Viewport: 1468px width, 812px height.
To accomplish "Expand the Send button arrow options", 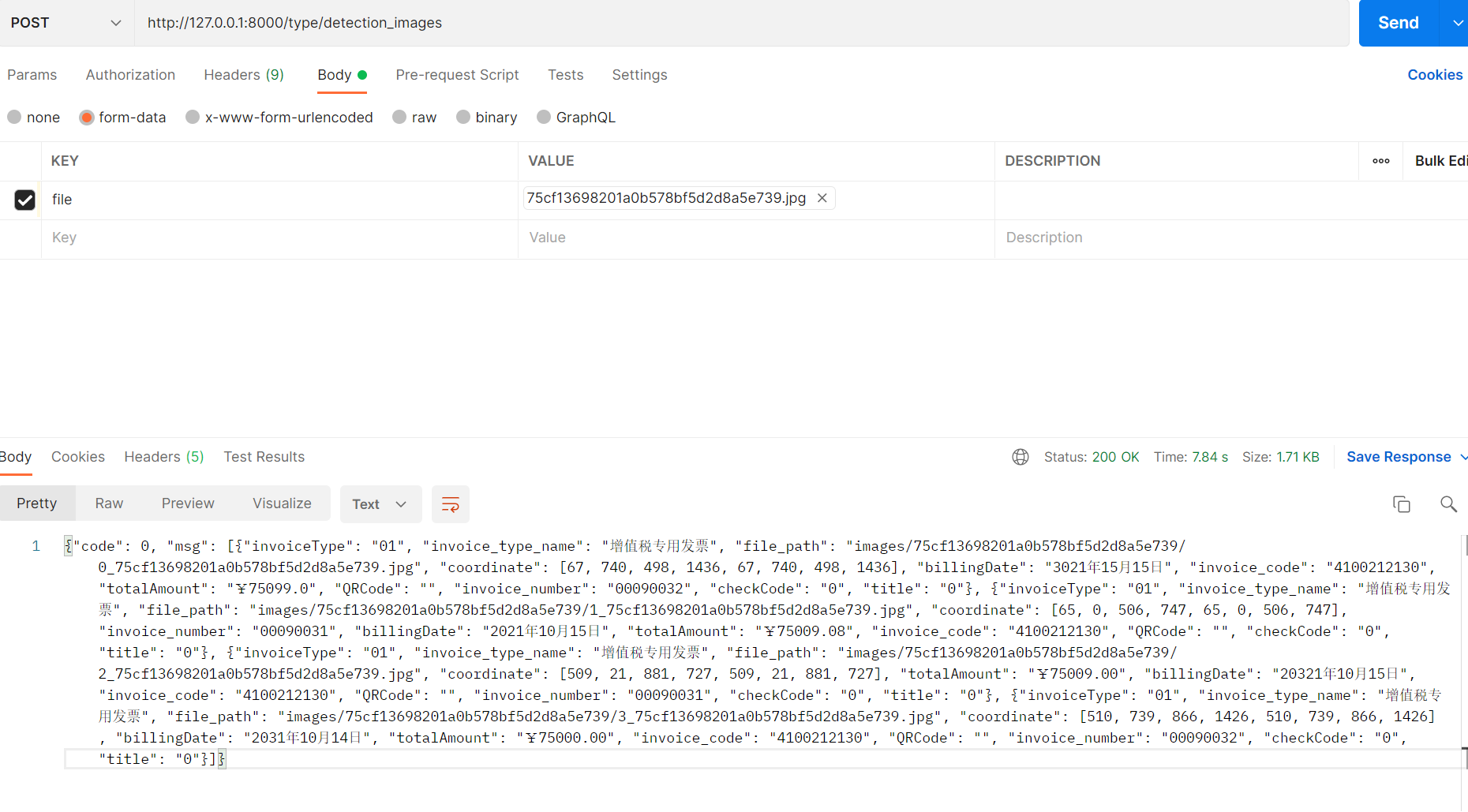I will 1455,23.
